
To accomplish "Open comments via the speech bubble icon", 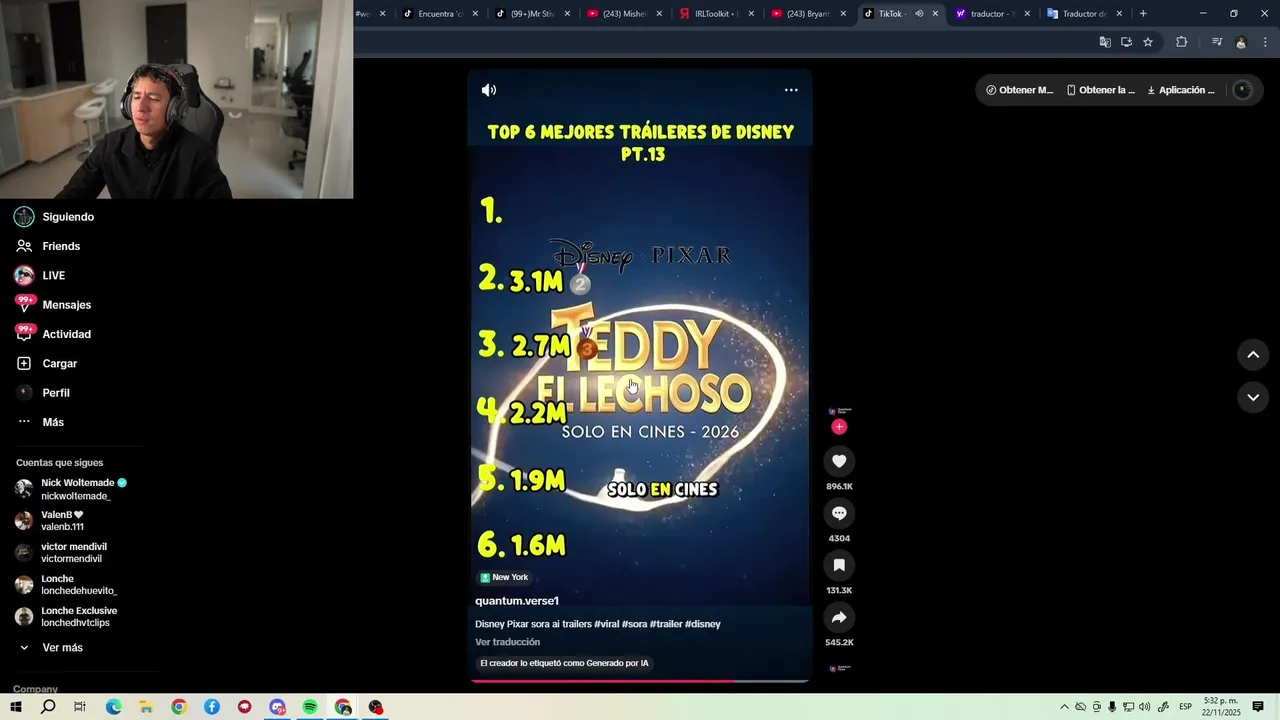I will (x=839, y=513).
